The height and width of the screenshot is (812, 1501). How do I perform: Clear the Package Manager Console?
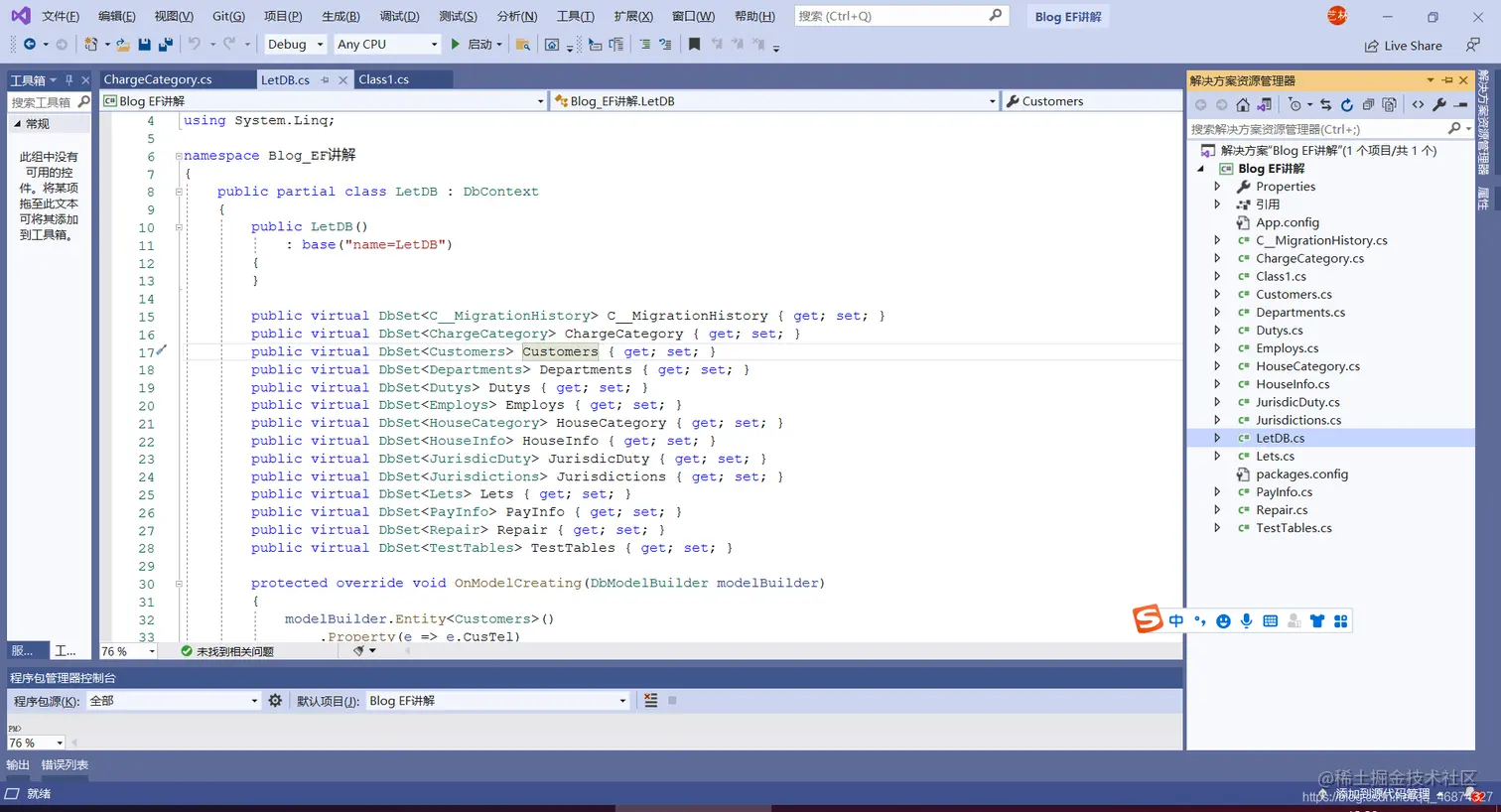tap(650, 701)
